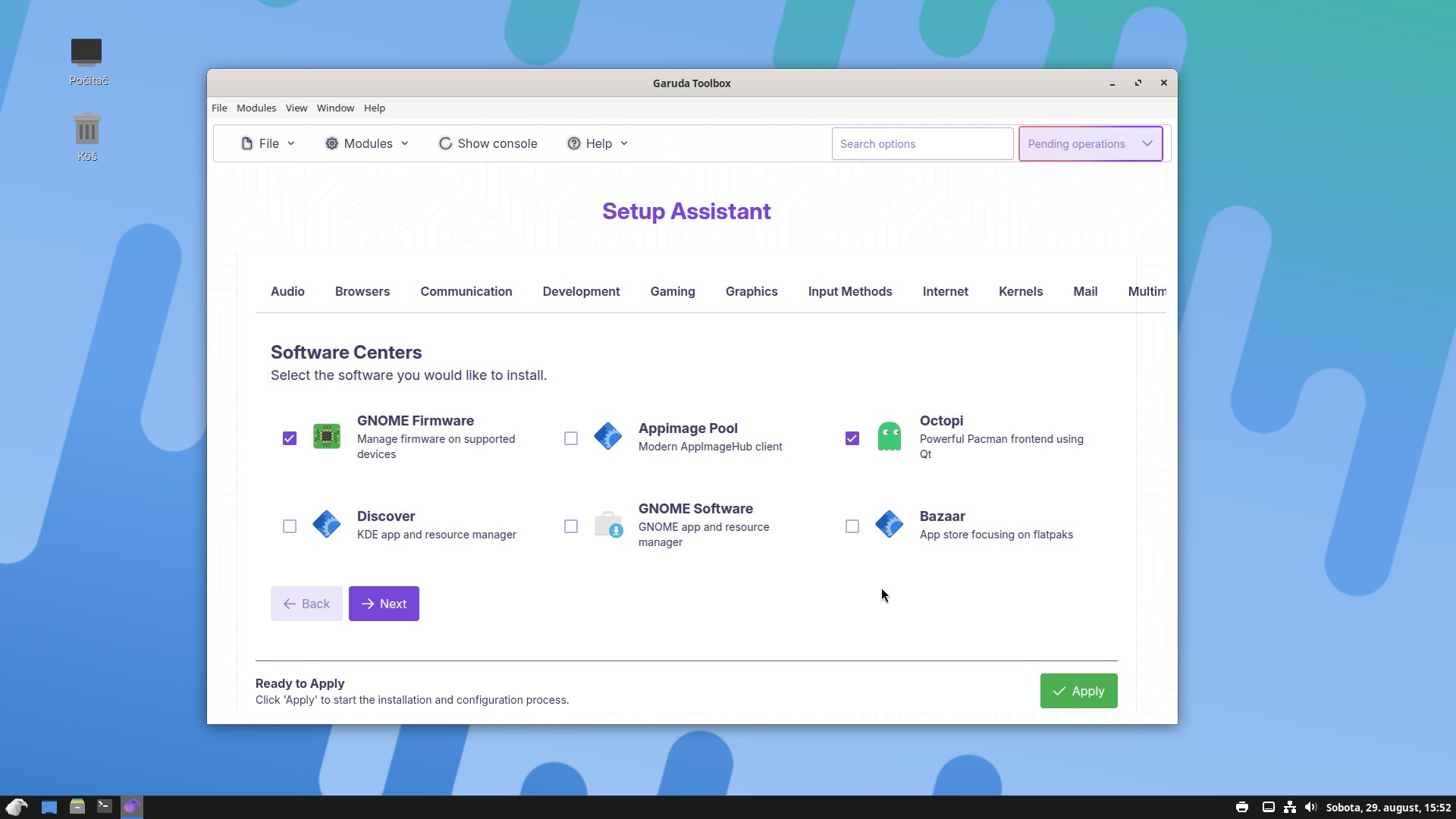Open the File menu in menu bar

(219, 108)
